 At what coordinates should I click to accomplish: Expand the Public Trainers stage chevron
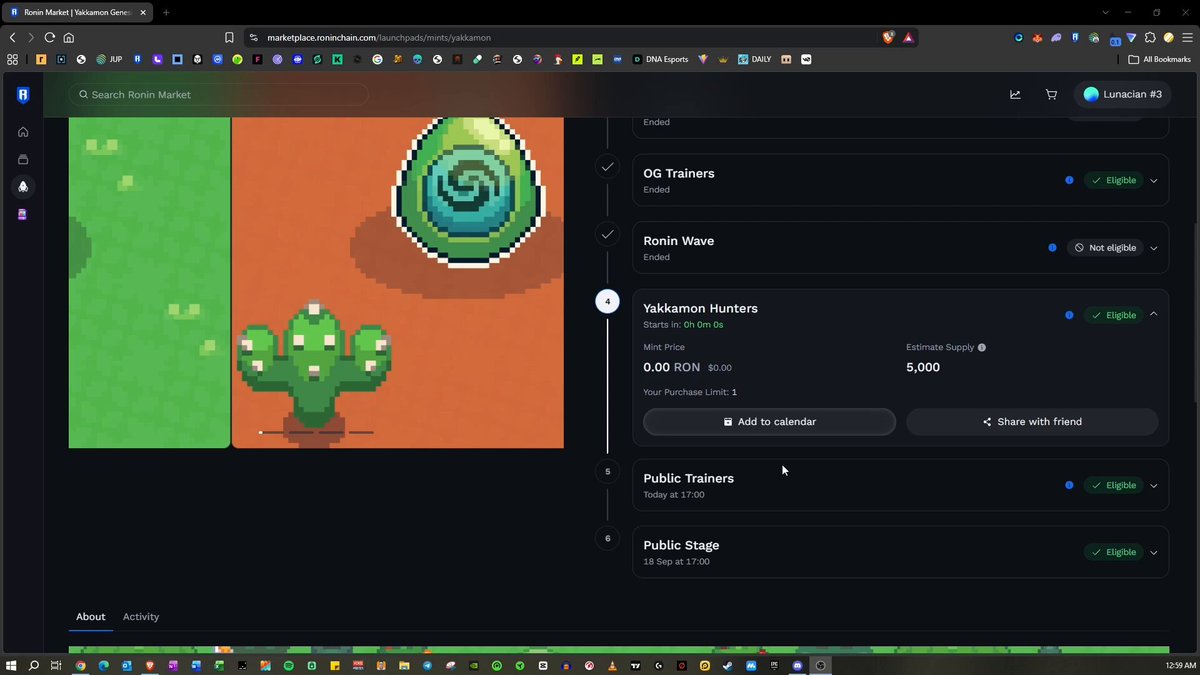(1153, 485)
